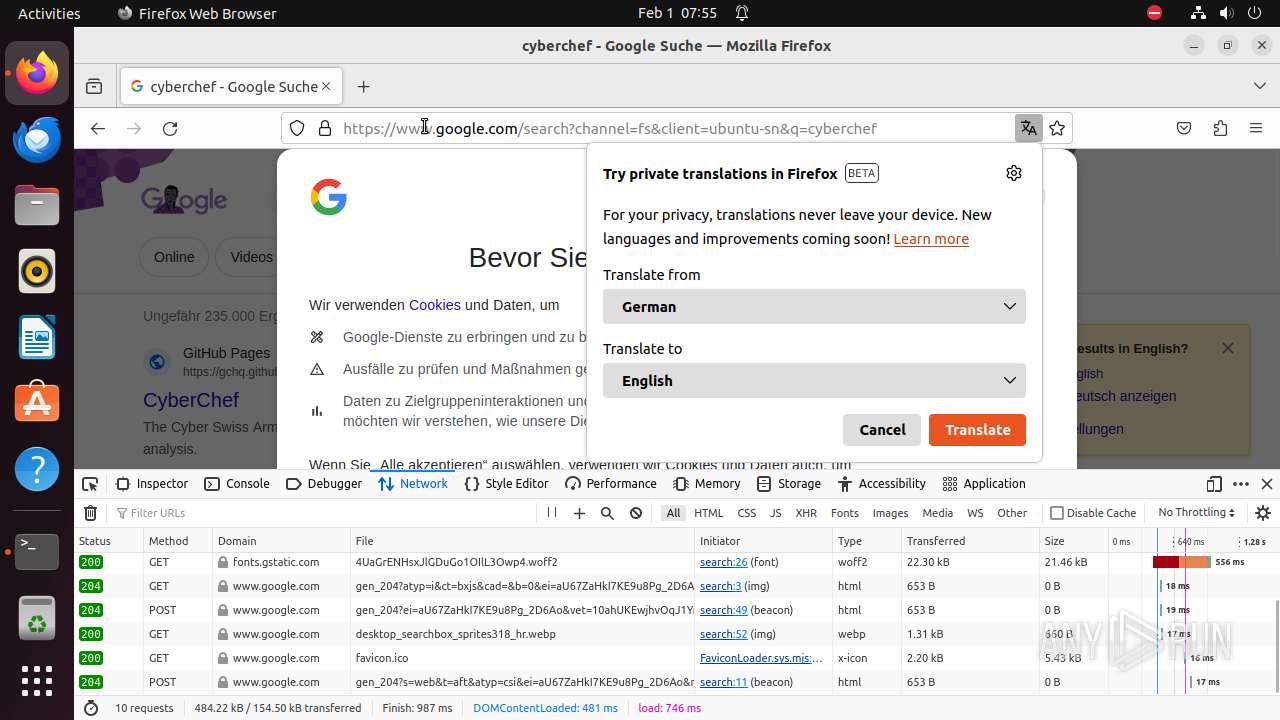Click the Firefox translate page icon

(x=1028, y=128)
